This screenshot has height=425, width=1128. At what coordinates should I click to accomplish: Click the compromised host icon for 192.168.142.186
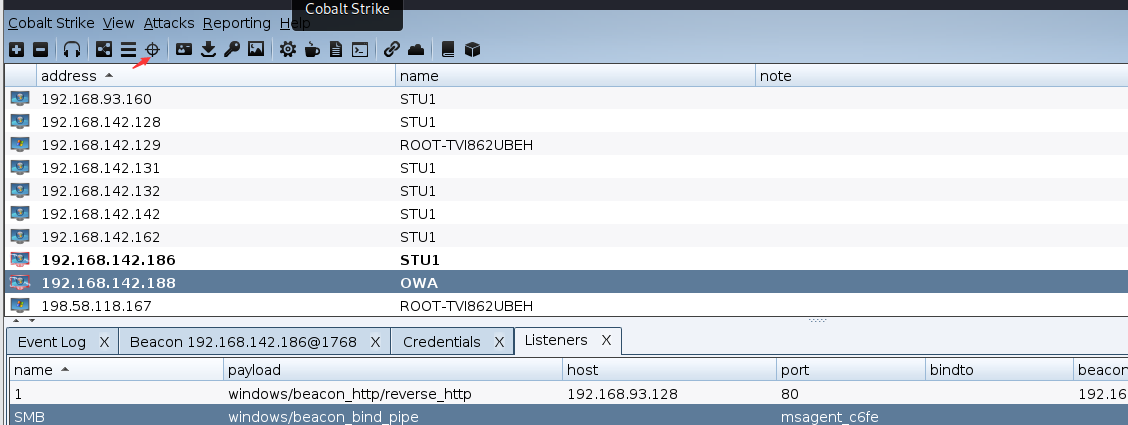(x=20, y=260)
